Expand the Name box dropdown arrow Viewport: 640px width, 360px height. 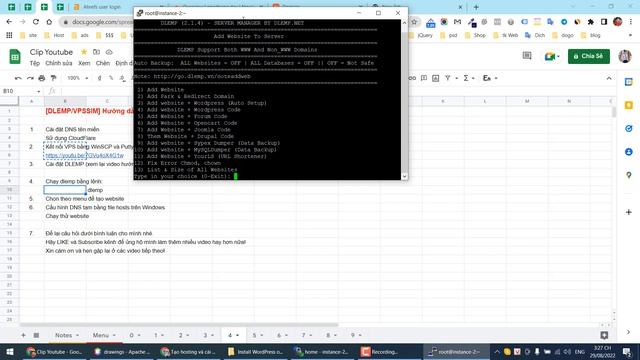tap(38, 91)
